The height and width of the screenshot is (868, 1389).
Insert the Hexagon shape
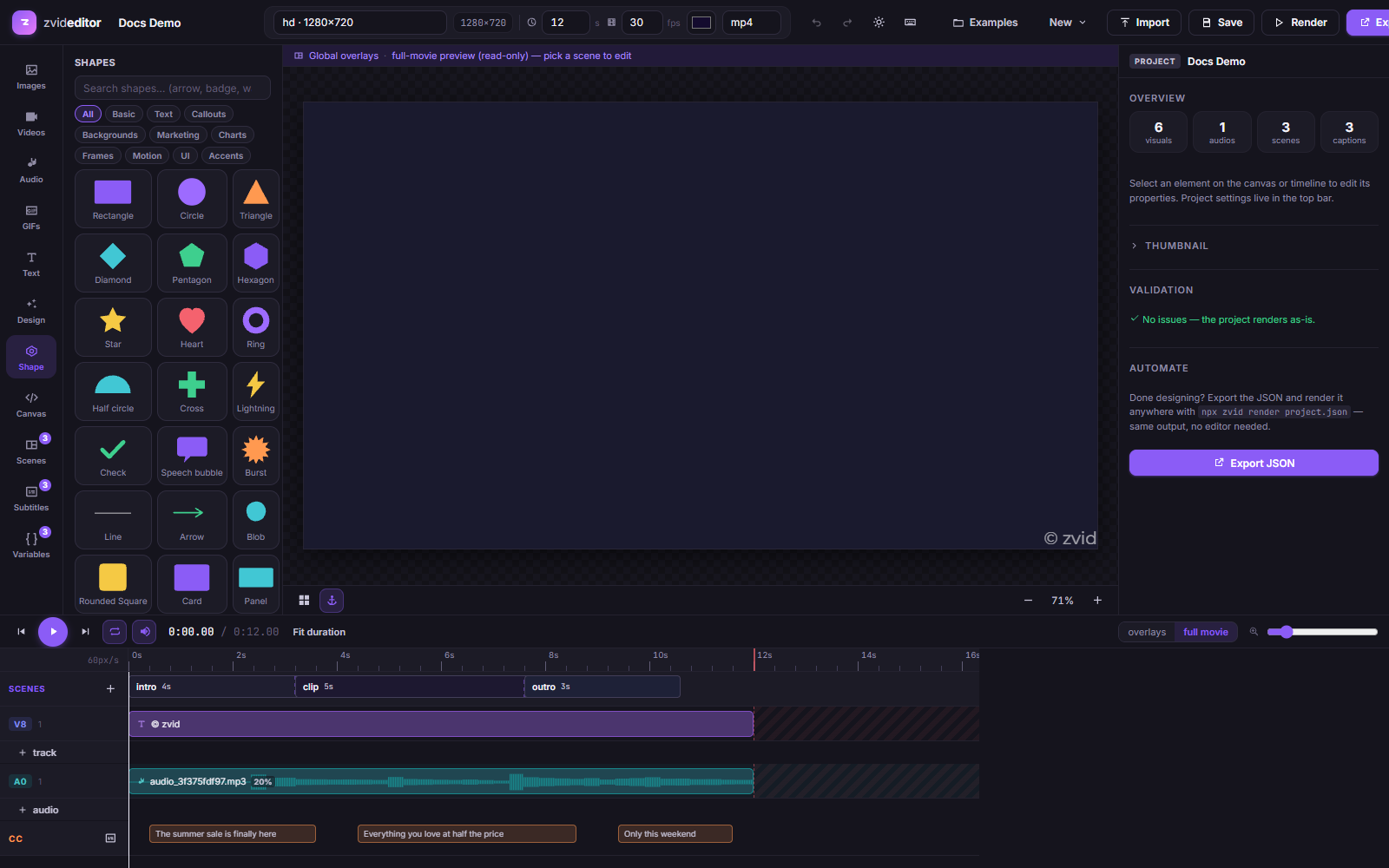256,263
